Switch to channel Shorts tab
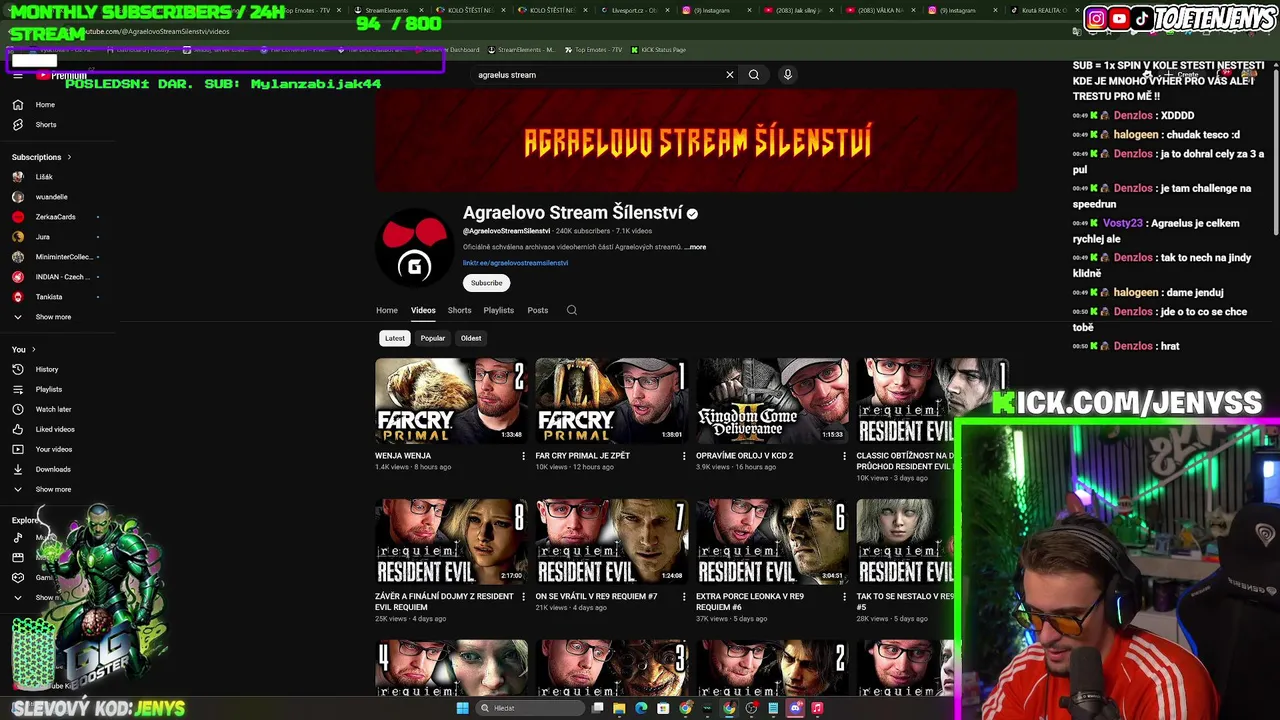Viewport: 1280px width, 720px height. pyautogui.click(x=459, y=310)
